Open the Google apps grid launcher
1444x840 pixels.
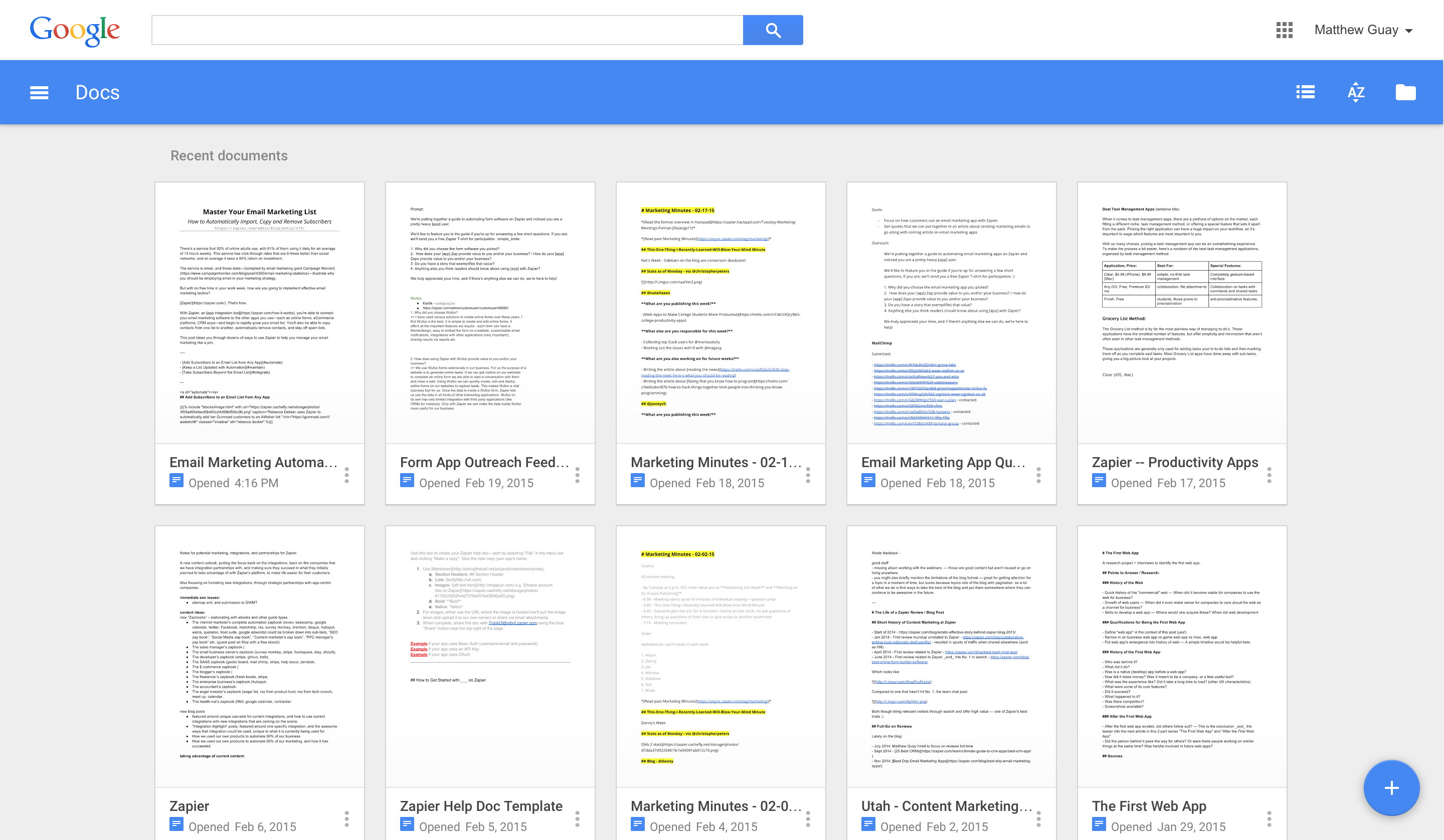point(1284,30)
